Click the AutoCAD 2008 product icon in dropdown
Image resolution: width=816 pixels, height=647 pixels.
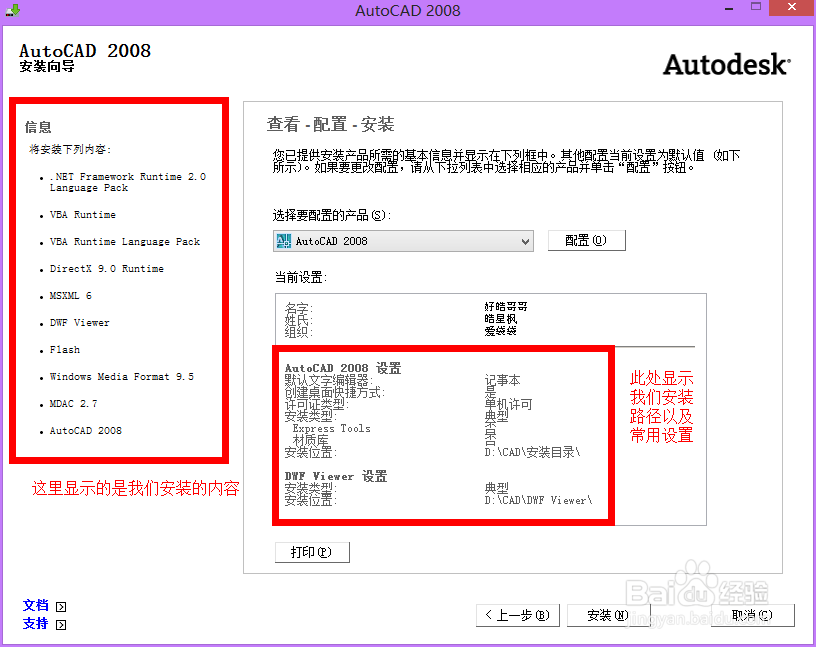(284, 241)
